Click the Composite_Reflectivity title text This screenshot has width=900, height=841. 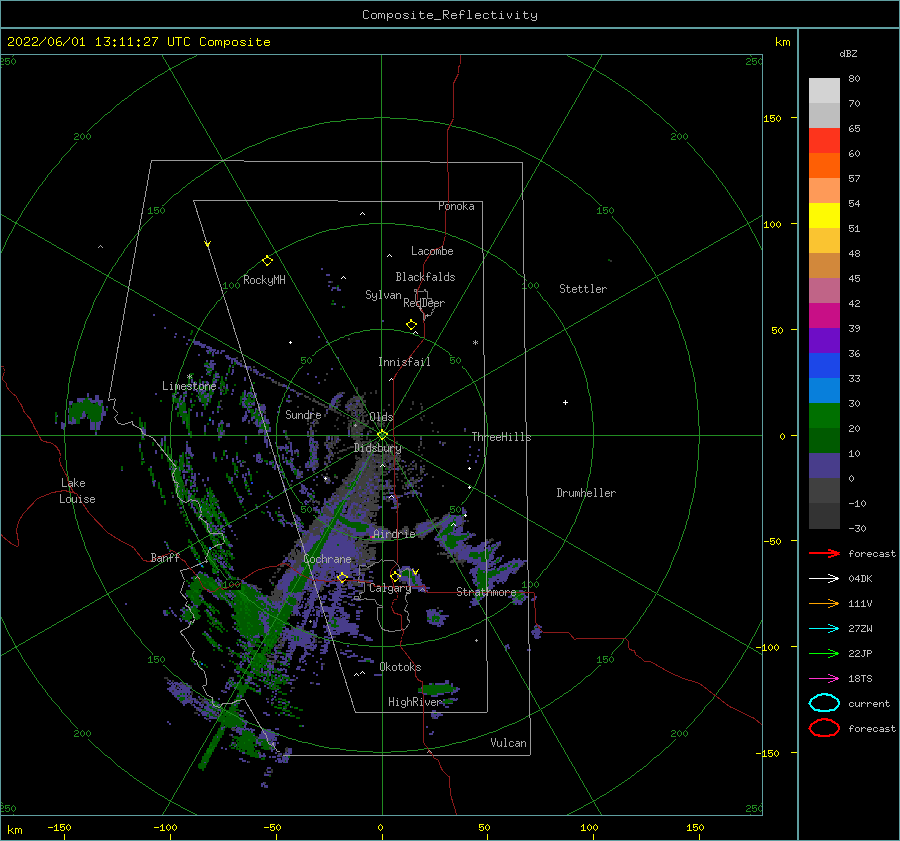(x=450, y=15)
